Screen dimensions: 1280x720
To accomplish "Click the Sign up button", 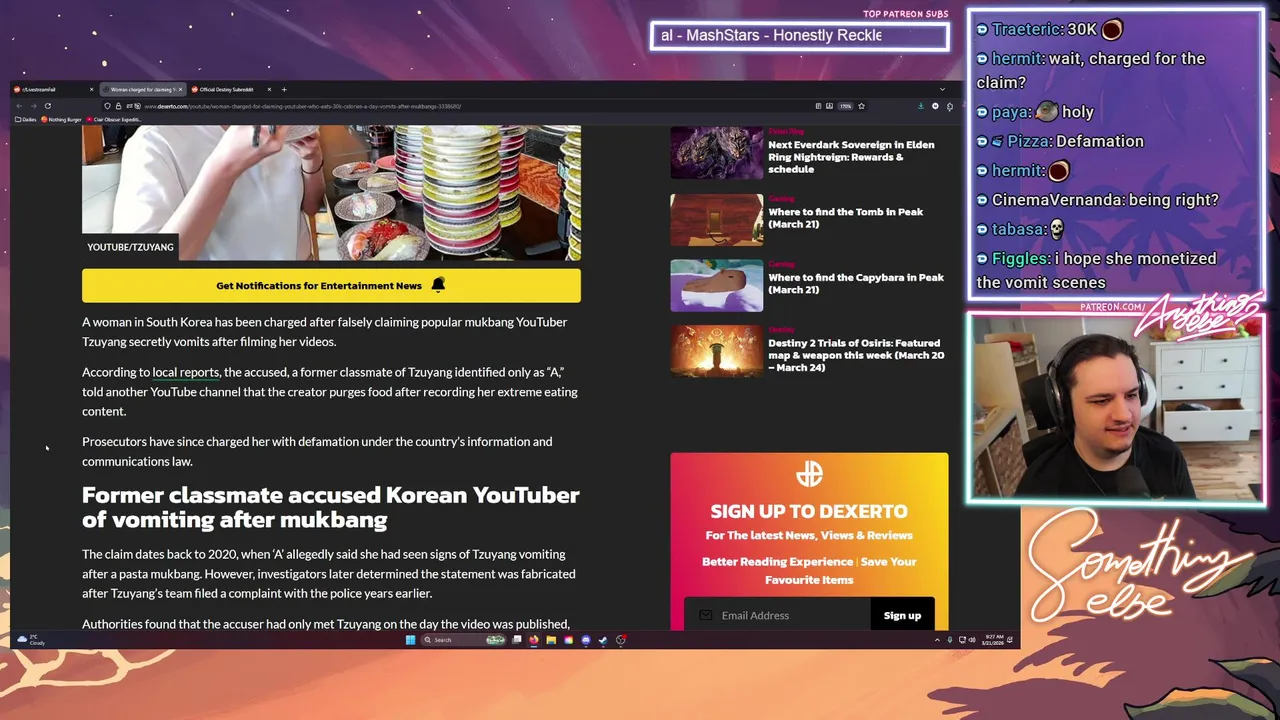I will (x=902, y=615).
